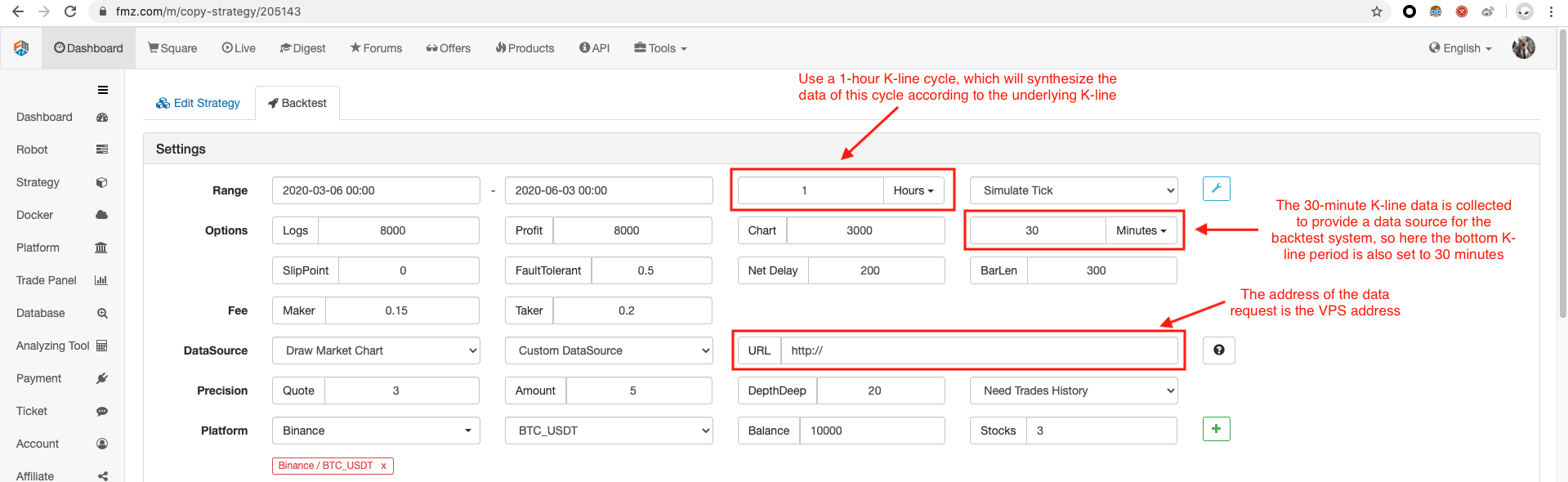Click the user avatar in navbar

1524,48
